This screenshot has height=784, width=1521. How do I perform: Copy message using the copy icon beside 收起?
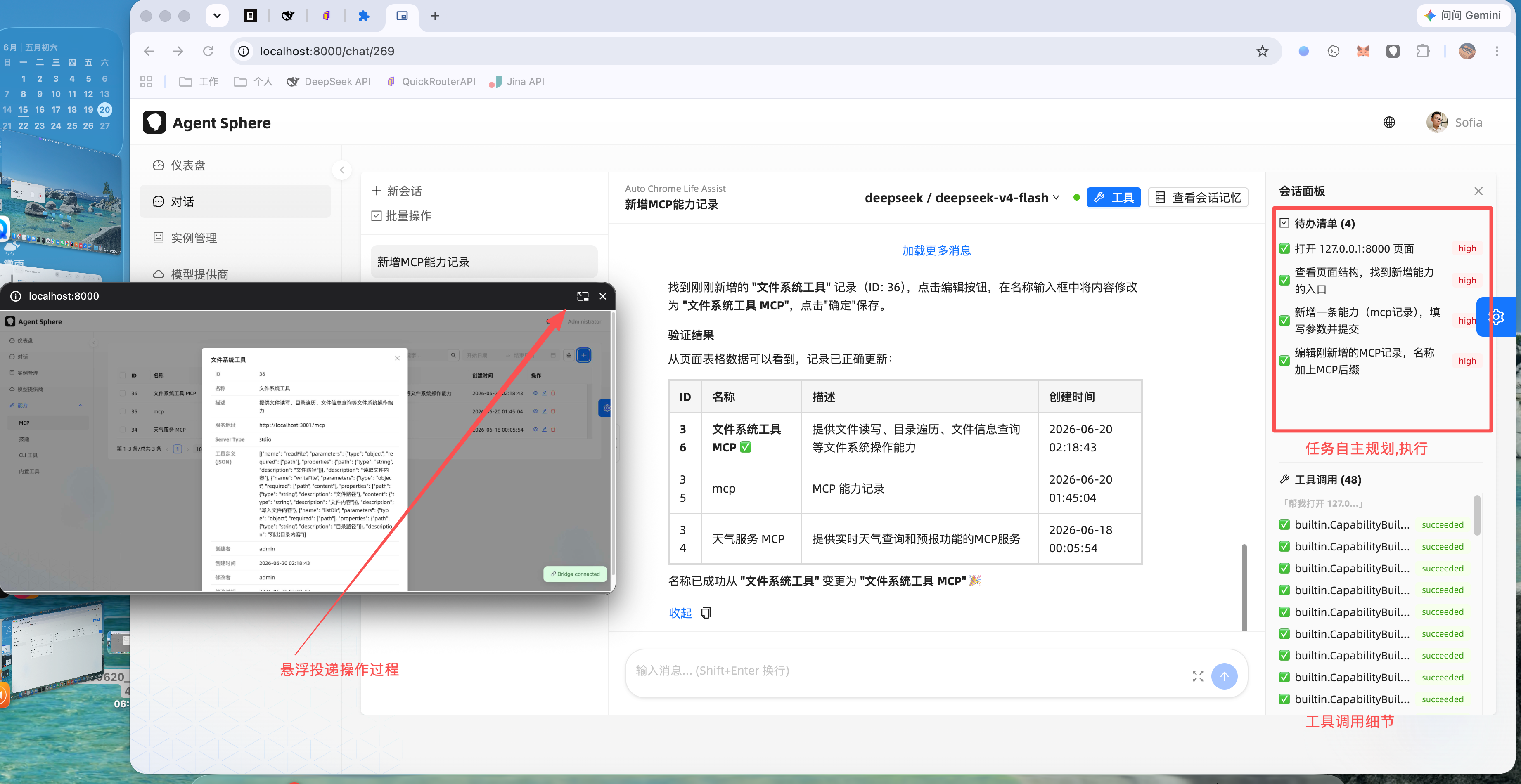(x=706, y=613)
